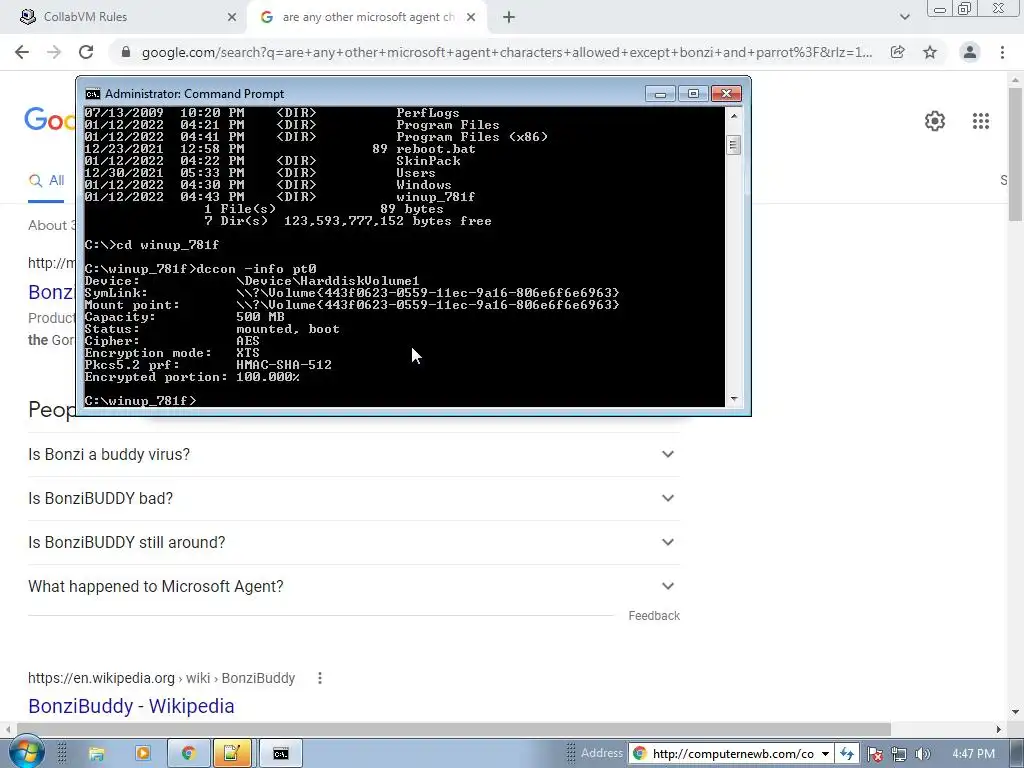This screenshot has width=1024, height=768.
Task: Expand 'What happened to Microsoft Agent?' question
Action: click(x=354, y=586)
